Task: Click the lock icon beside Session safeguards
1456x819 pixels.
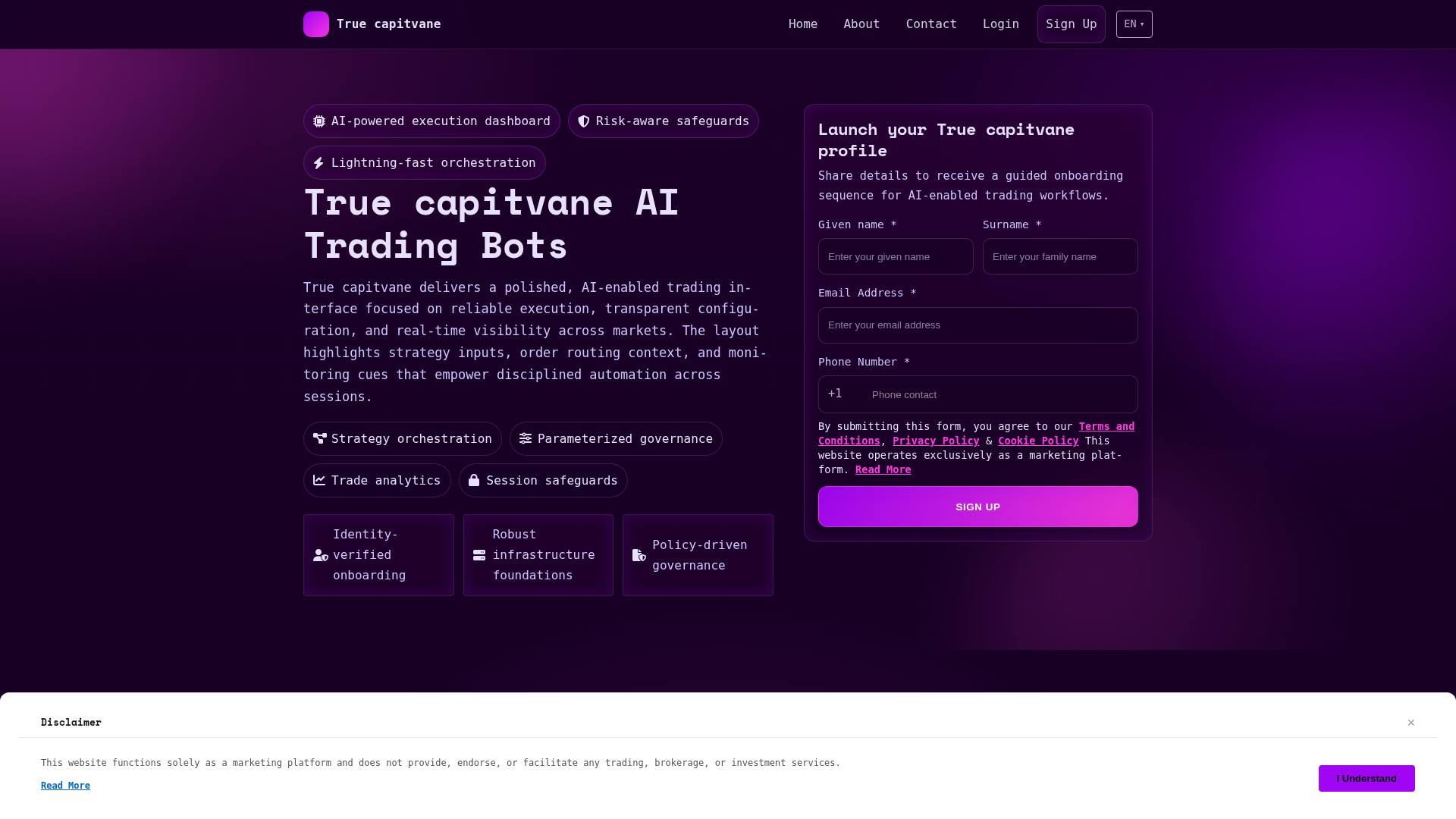Action: click(474, 480)
